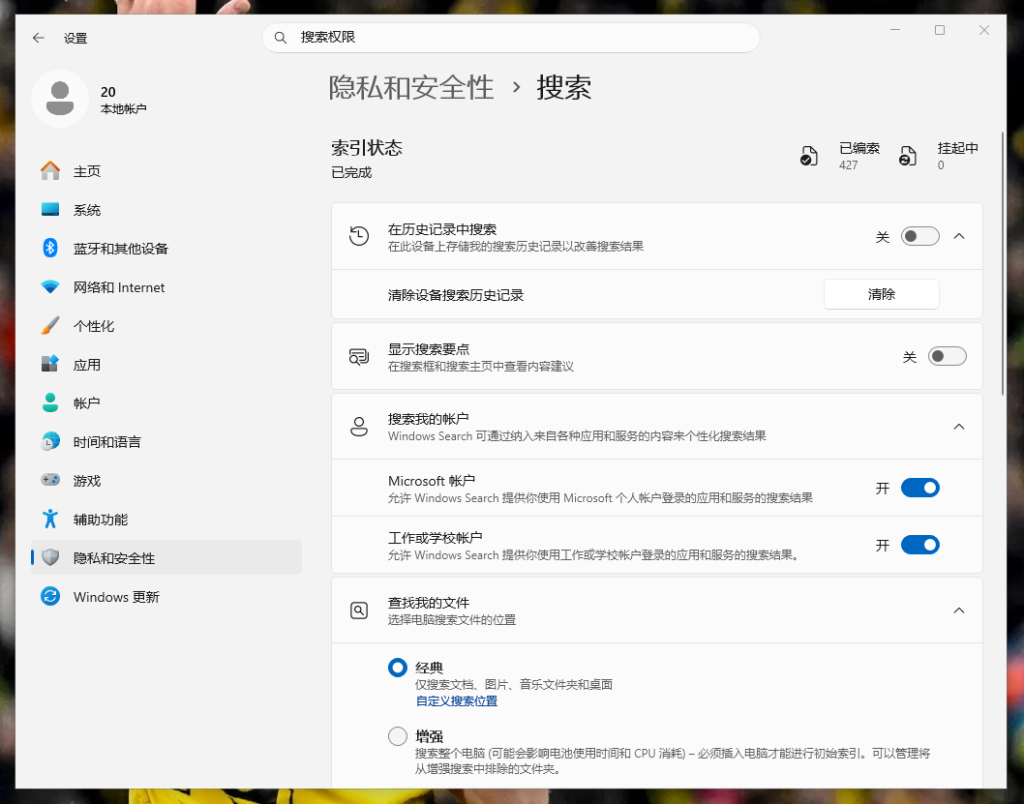Collapse the 搜索我的帐户 section chevron

(x=959, y=426)
